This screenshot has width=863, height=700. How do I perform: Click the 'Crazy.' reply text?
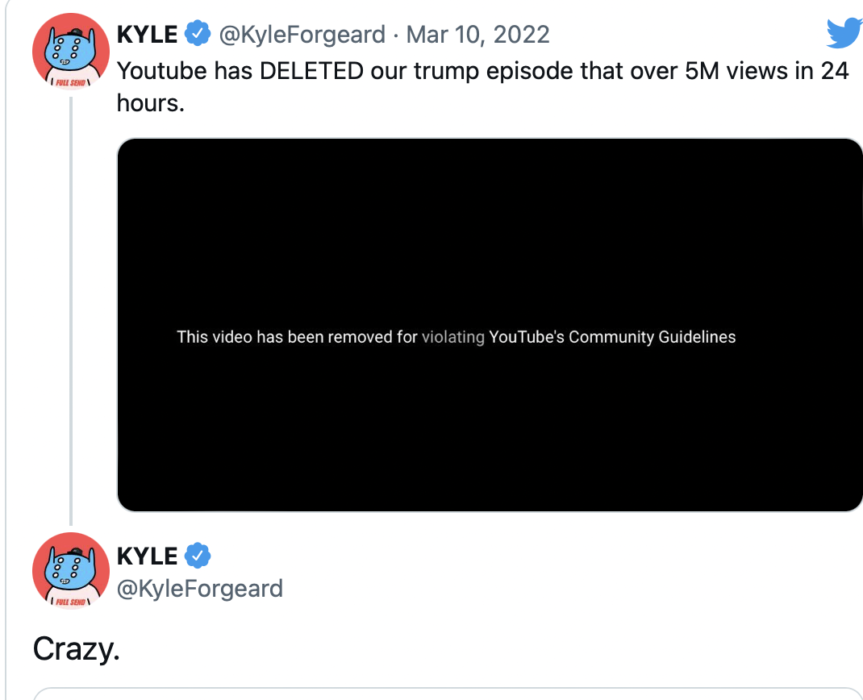click(x=76, y=649)
